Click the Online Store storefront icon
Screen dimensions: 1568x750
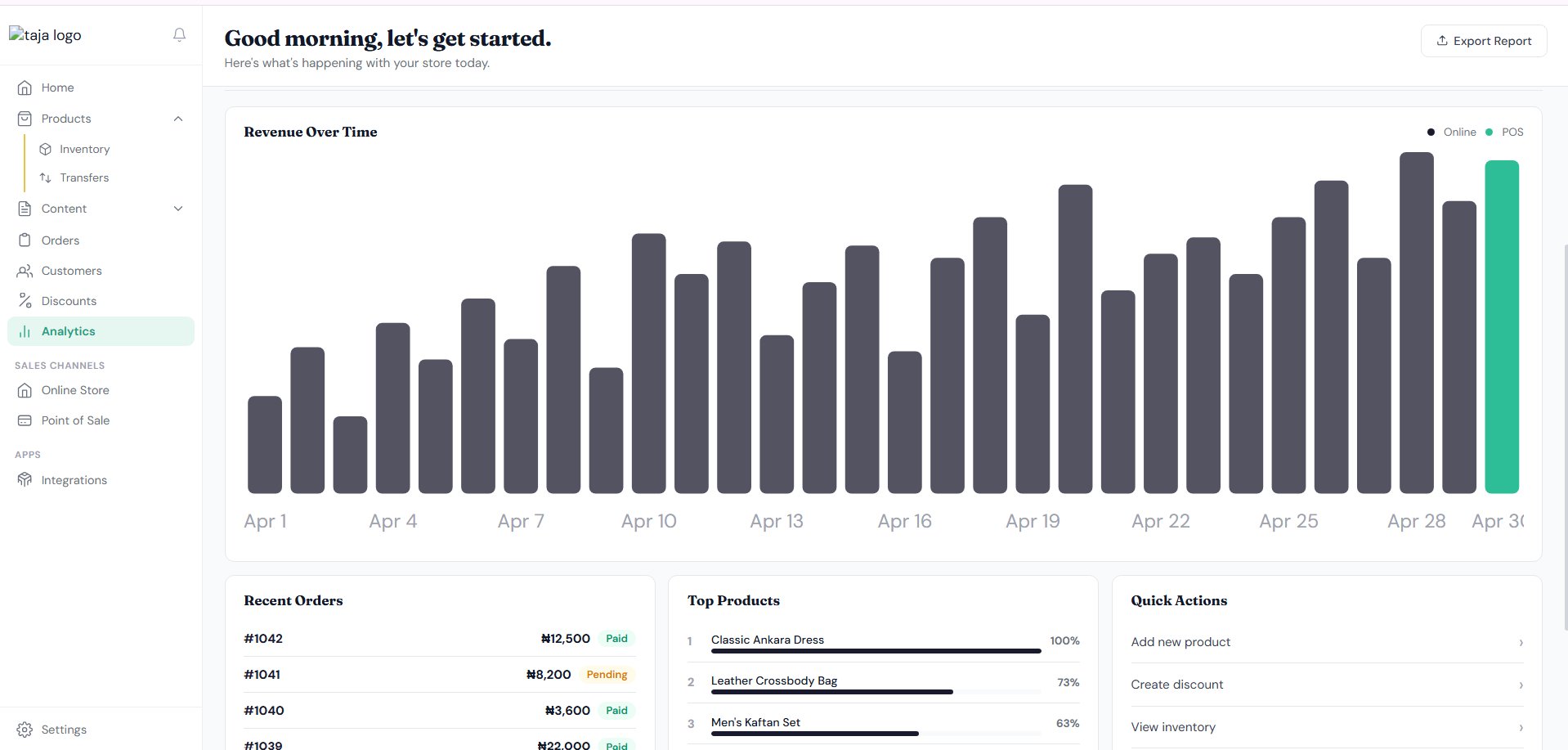pyautogui.click(x=25, y=390)
